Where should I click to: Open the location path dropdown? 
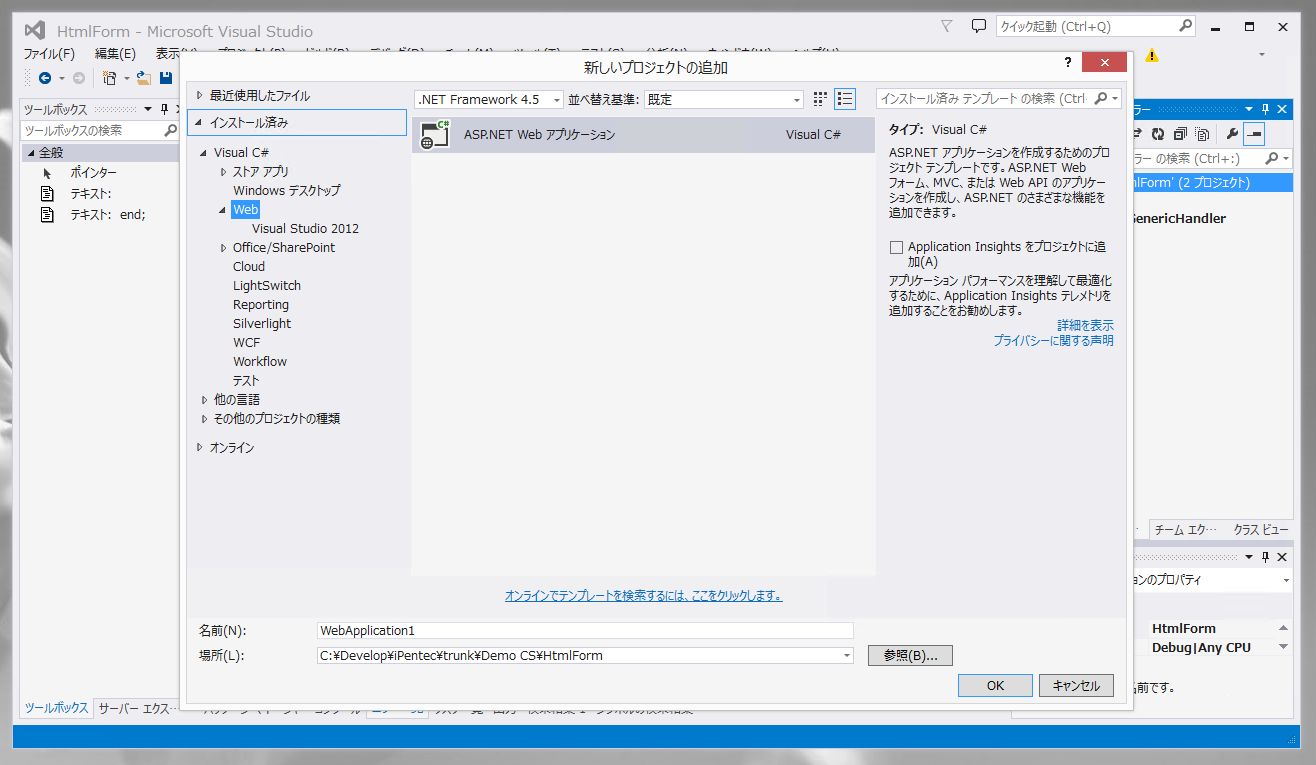[x=847, y=656]
